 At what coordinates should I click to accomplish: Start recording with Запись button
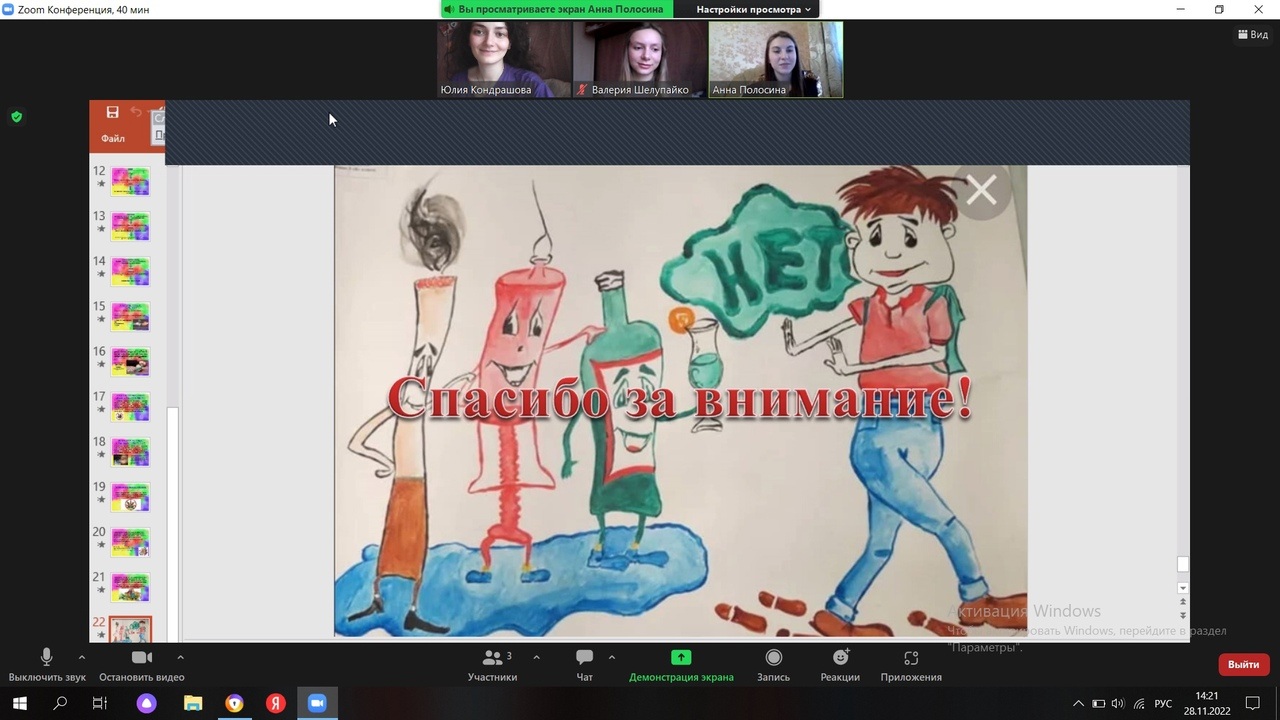tap(773, 665)
